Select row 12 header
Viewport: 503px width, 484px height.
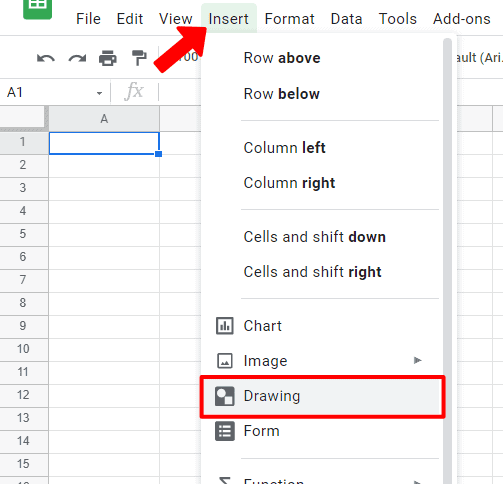pos(23,395)
